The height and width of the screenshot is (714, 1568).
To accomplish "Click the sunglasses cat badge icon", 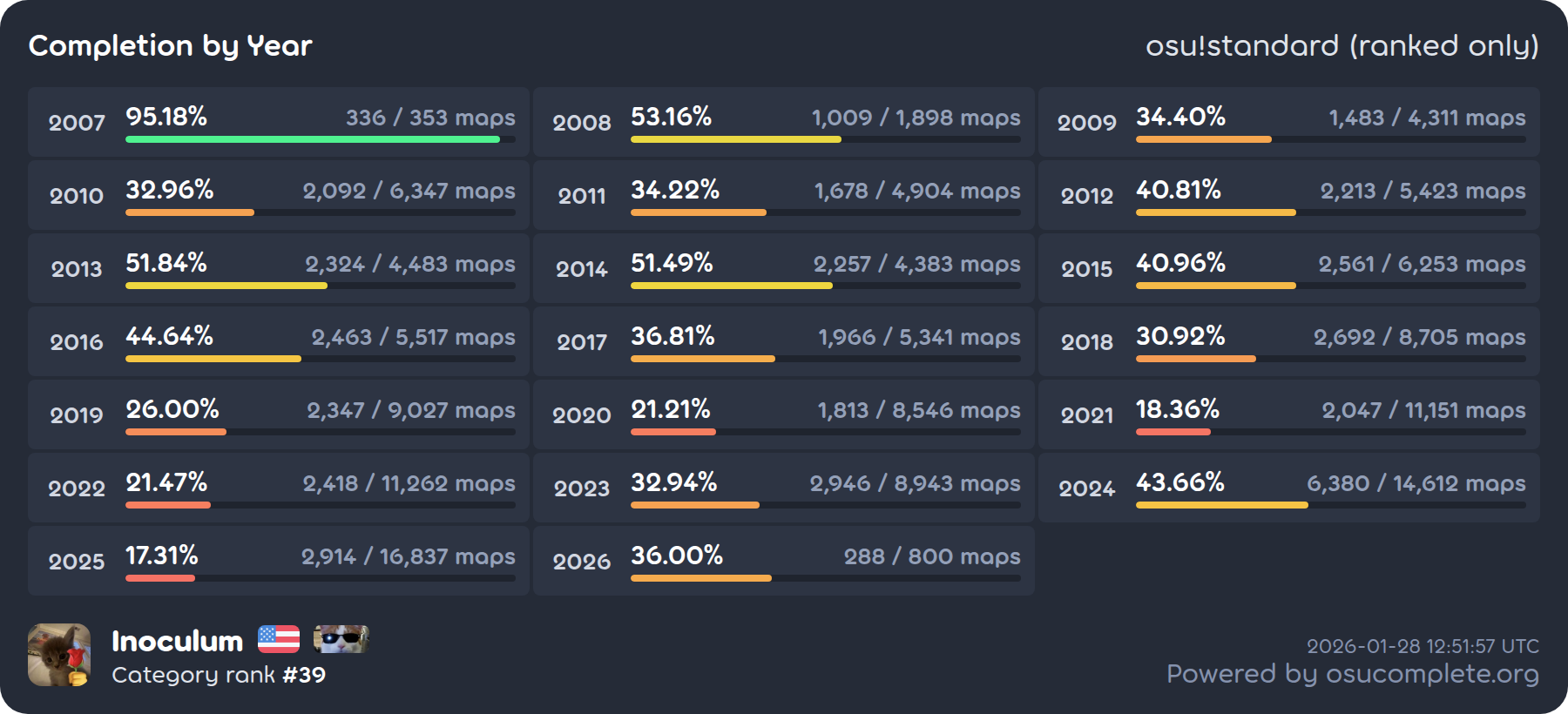I will [x=341, y=639].
